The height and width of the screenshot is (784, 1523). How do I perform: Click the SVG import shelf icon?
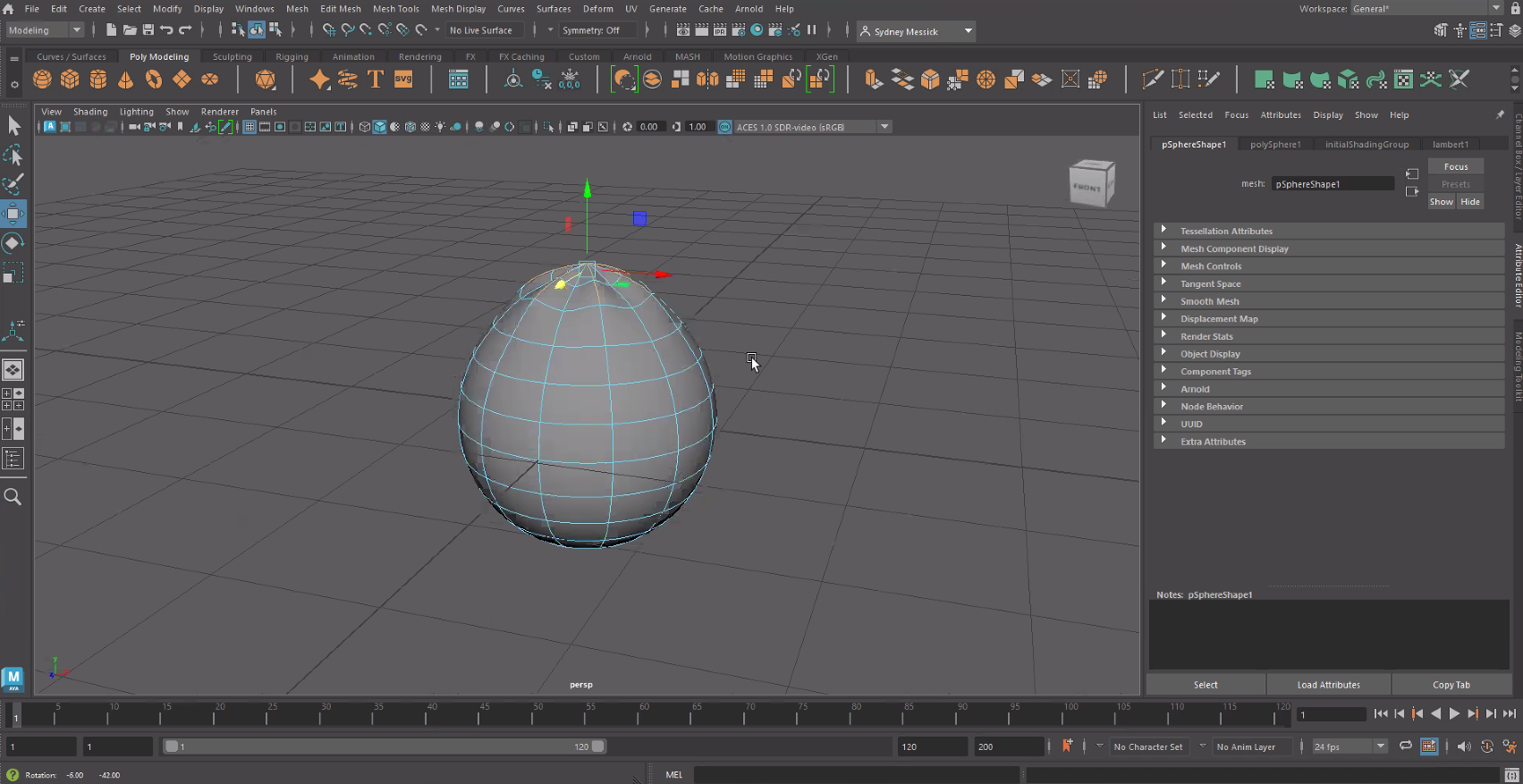pyautogui.click(x=403, y=80)
